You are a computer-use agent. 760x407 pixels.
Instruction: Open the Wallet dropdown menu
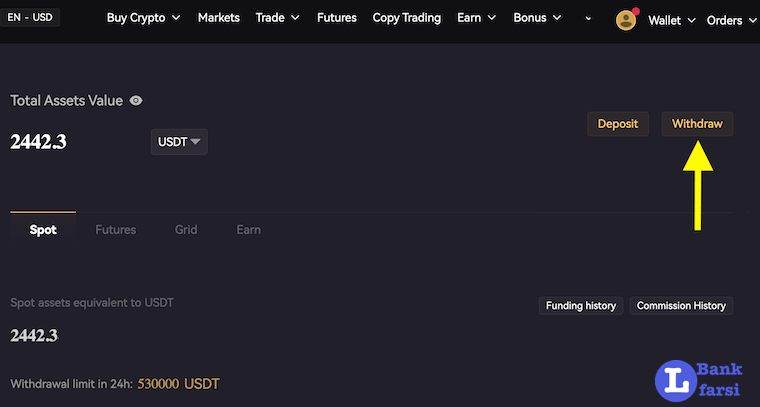point(670,20)
